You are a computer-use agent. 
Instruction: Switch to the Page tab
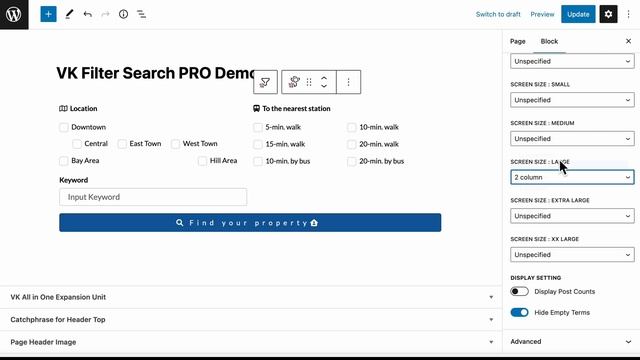[518, 41]
